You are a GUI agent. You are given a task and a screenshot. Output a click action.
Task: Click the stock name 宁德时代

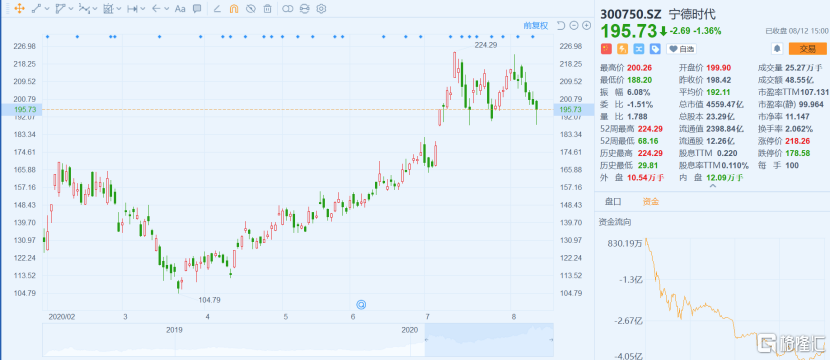click(693, 14)
